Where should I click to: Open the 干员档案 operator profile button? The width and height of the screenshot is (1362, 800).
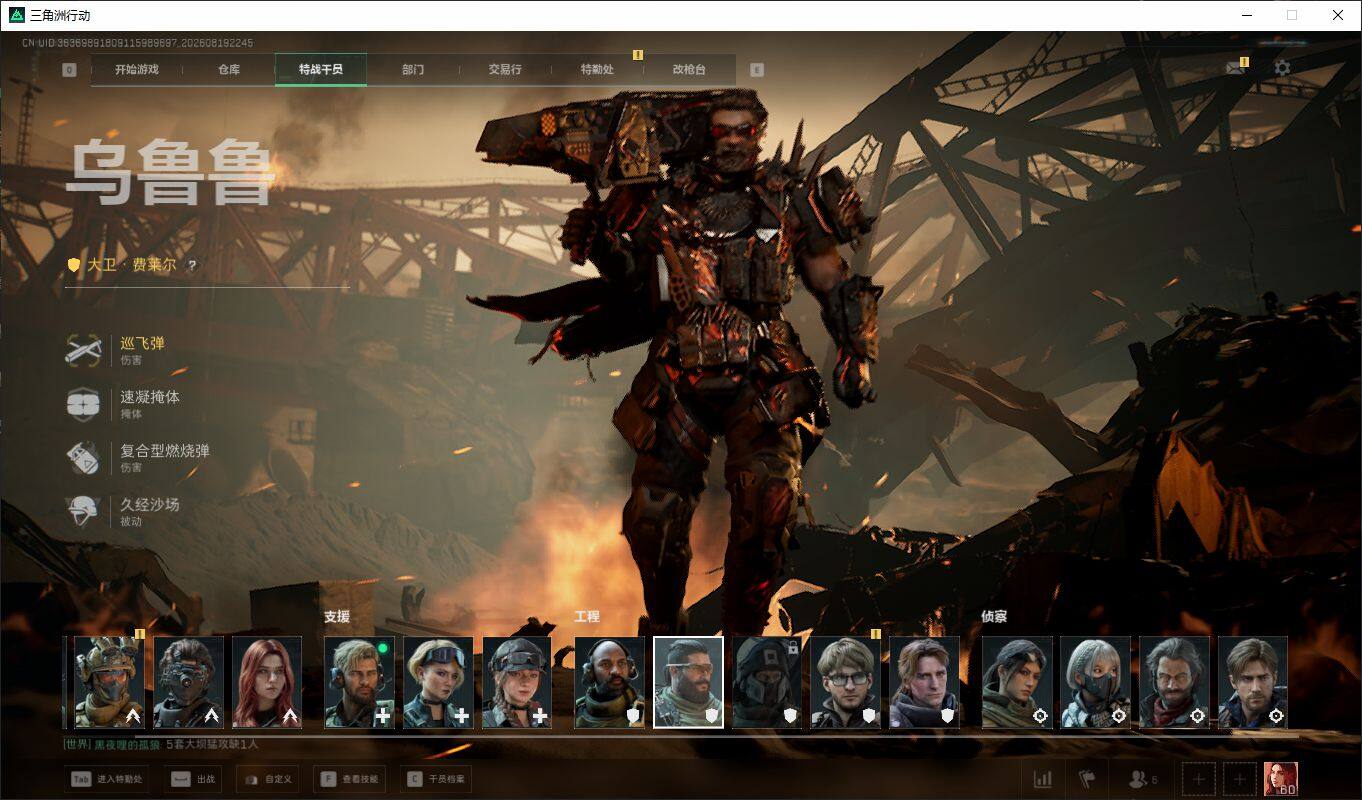tap(437, 779)
